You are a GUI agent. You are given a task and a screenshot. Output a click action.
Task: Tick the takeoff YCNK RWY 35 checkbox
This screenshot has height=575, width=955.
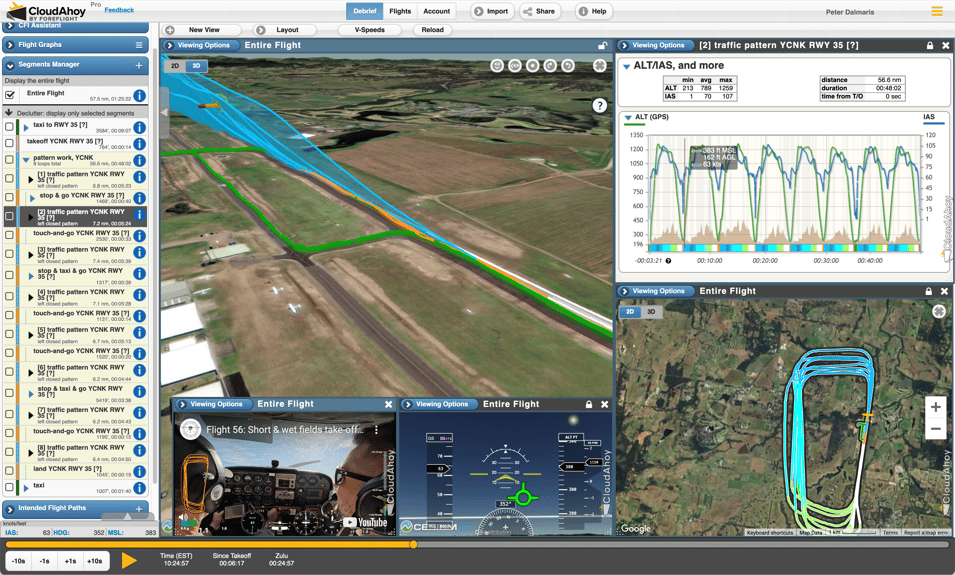[10, 143]
